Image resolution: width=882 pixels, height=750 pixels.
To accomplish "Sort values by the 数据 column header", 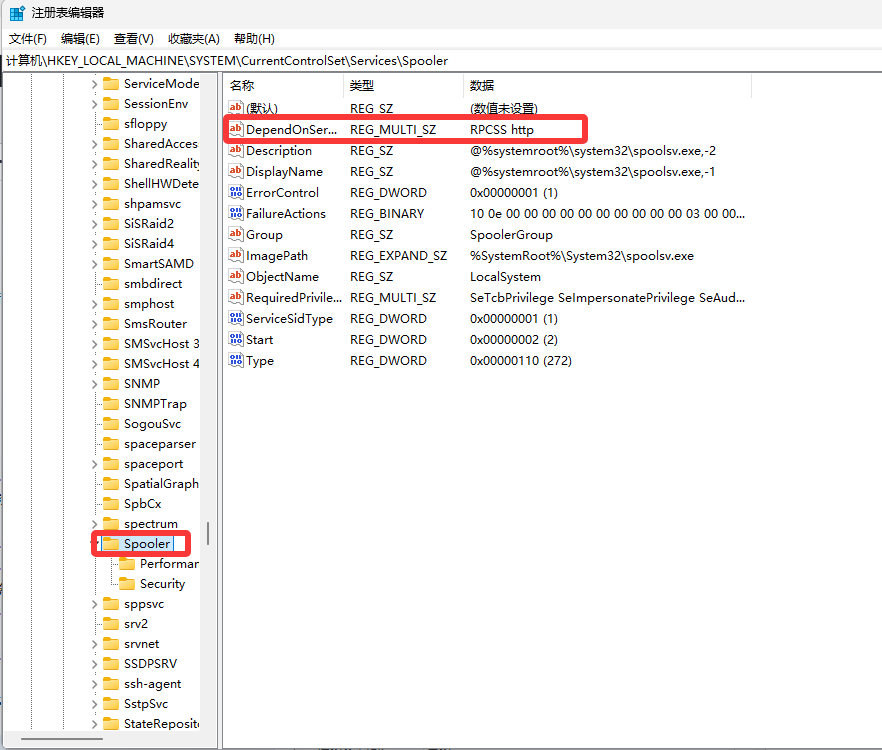I will pos(608,86).
